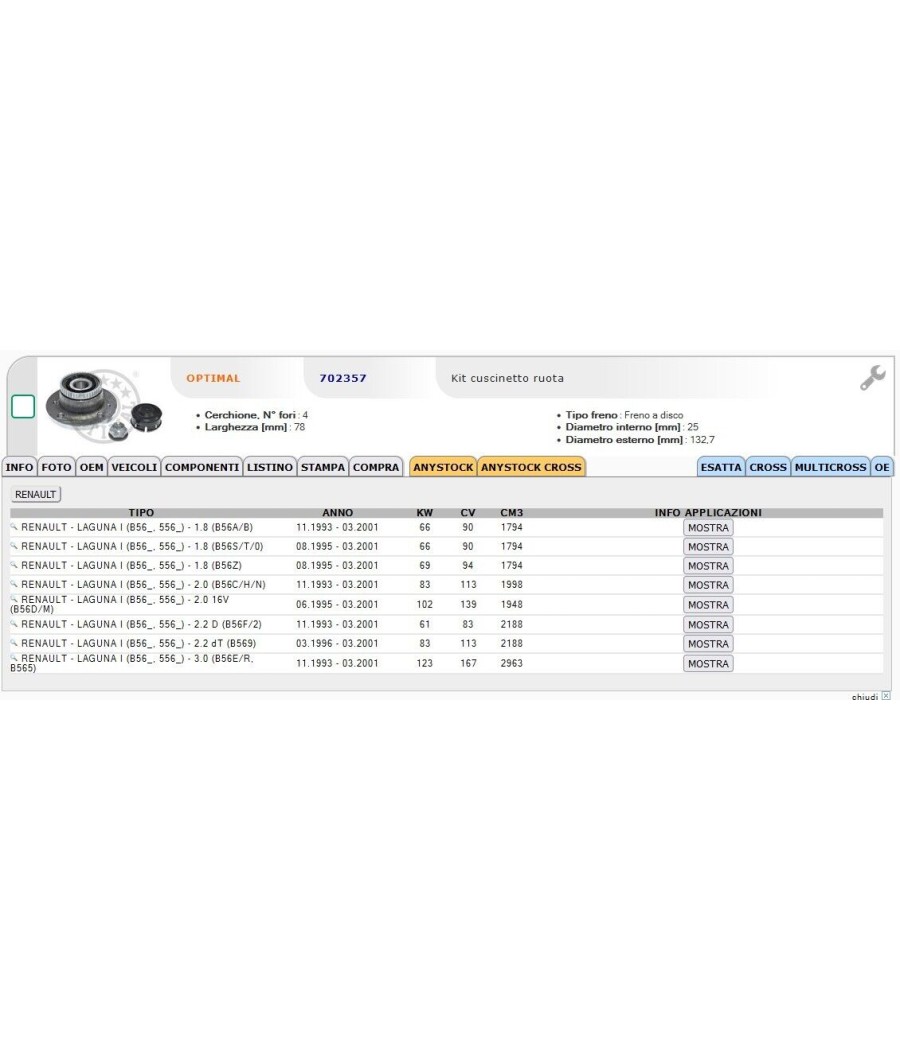Switch to the OE tab
900x1050 pixels.
pyautogui.click(x=882, y=467)
